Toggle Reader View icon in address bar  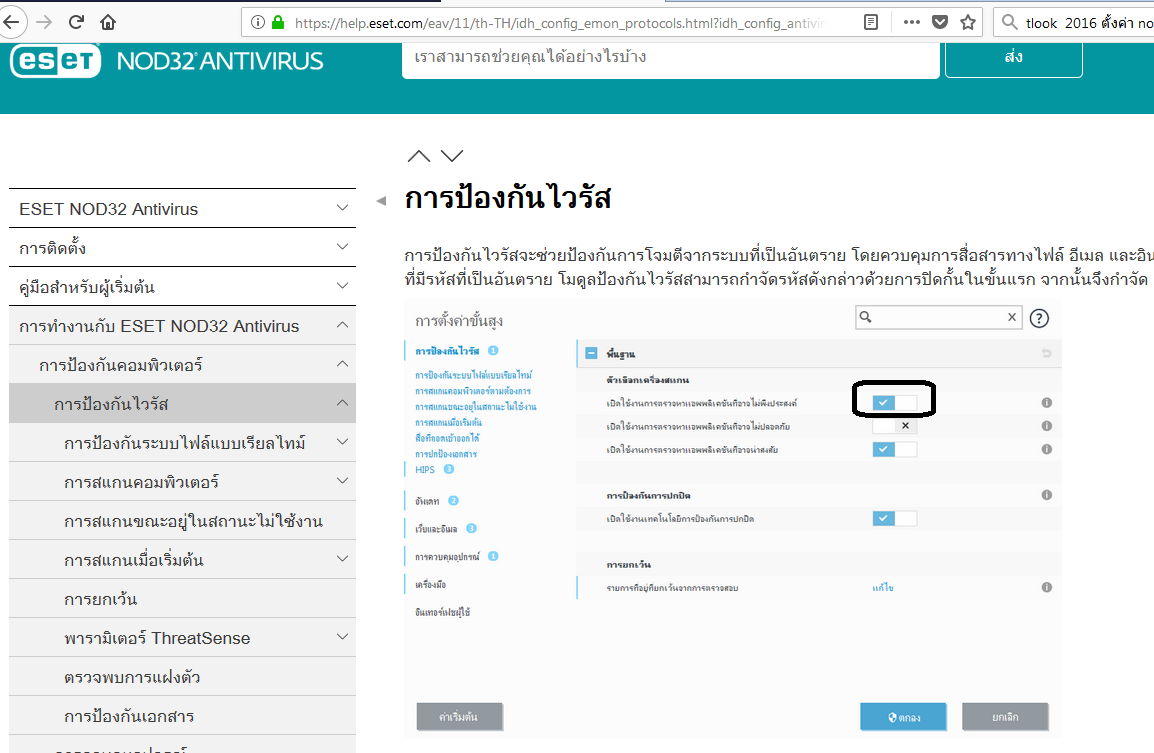(x=871, y=22)
